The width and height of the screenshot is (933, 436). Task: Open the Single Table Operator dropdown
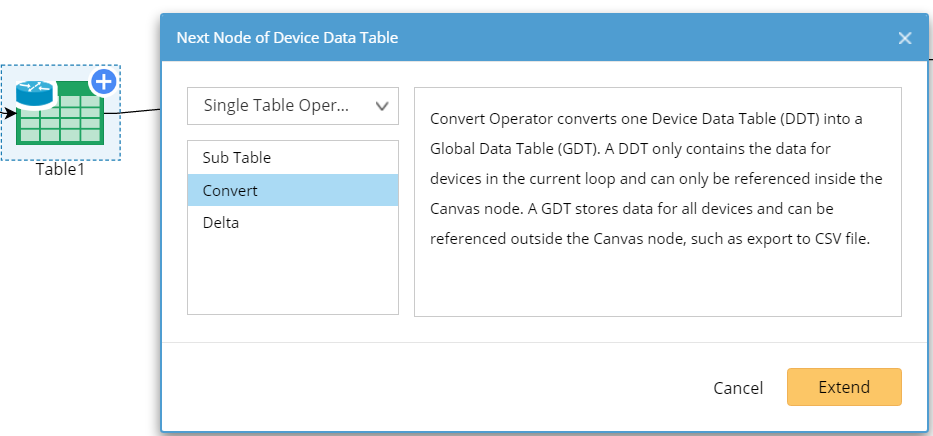tap(292, 106)
